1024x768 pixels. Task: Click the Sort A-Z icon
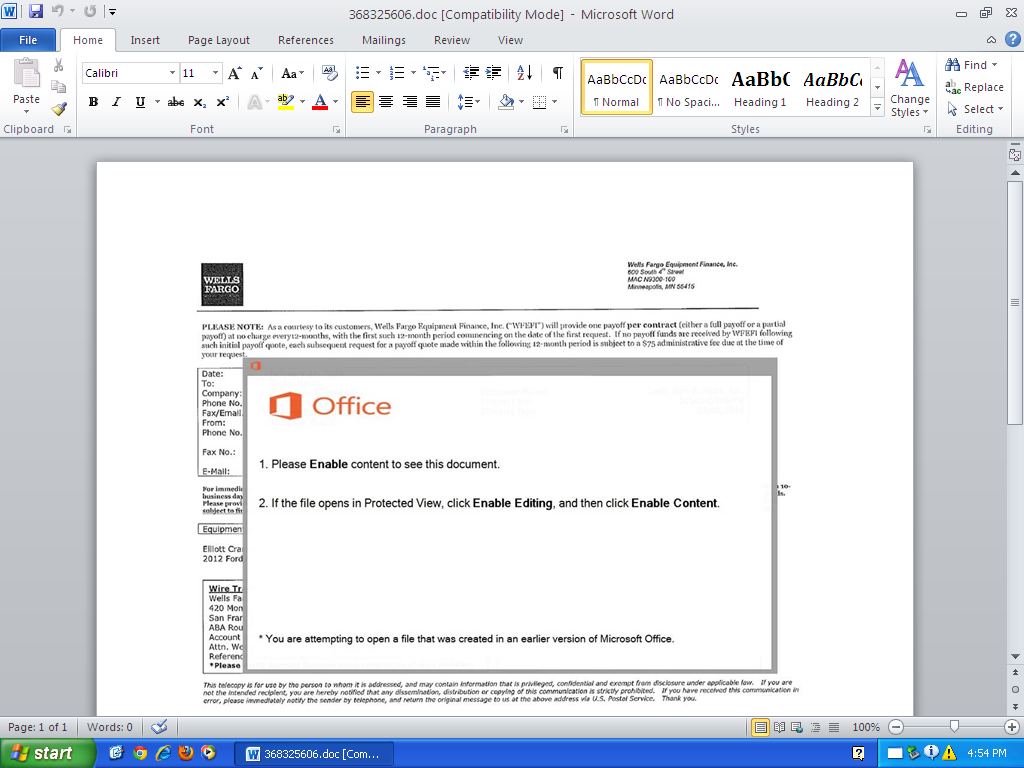click(x=524, y=72)
